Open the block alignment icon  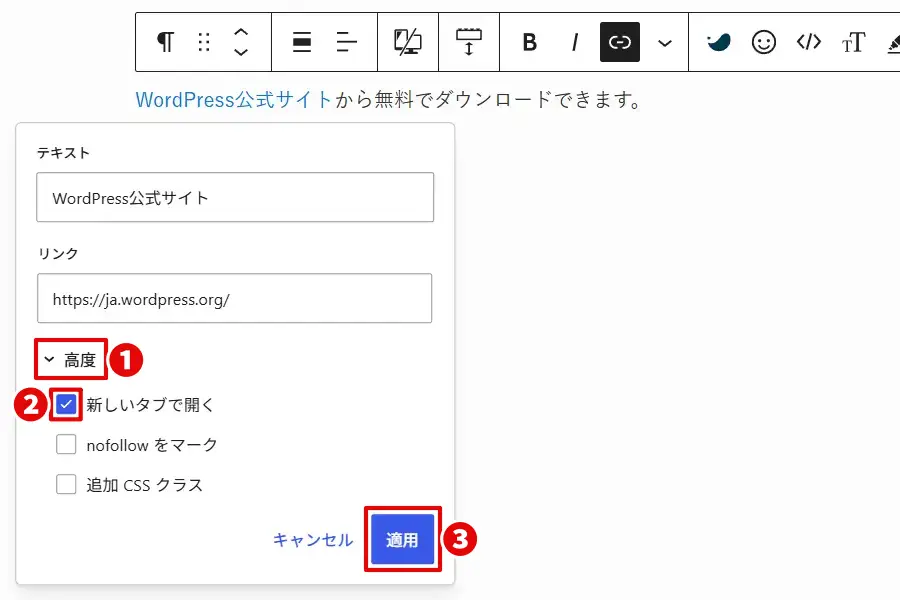pos(302,42)
